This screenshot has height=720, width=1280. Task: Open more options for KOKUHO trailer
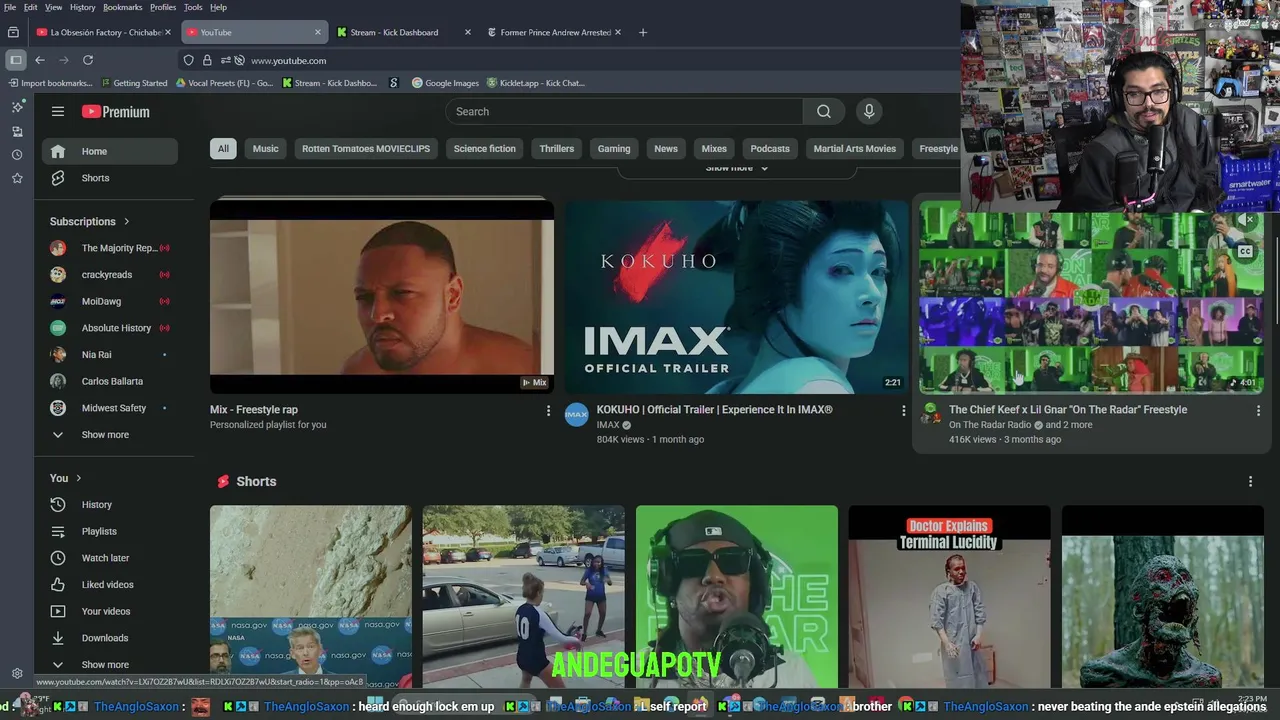coord(903,411)
